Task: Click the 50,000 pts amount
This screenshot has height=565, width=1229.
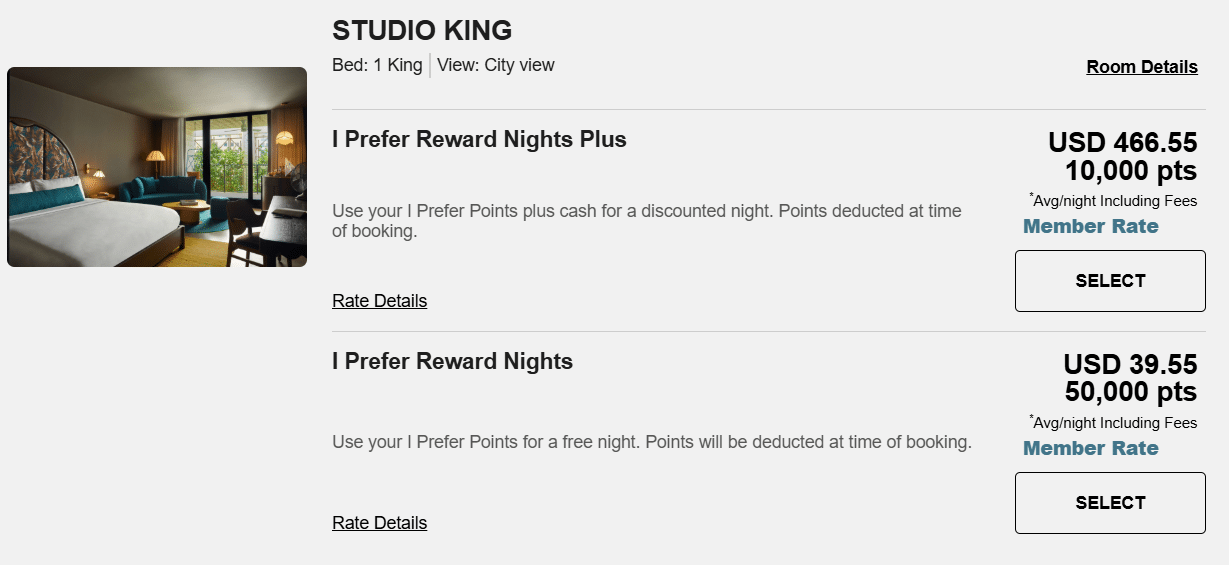Action: pyautogui.click(x=1130, y=392)
